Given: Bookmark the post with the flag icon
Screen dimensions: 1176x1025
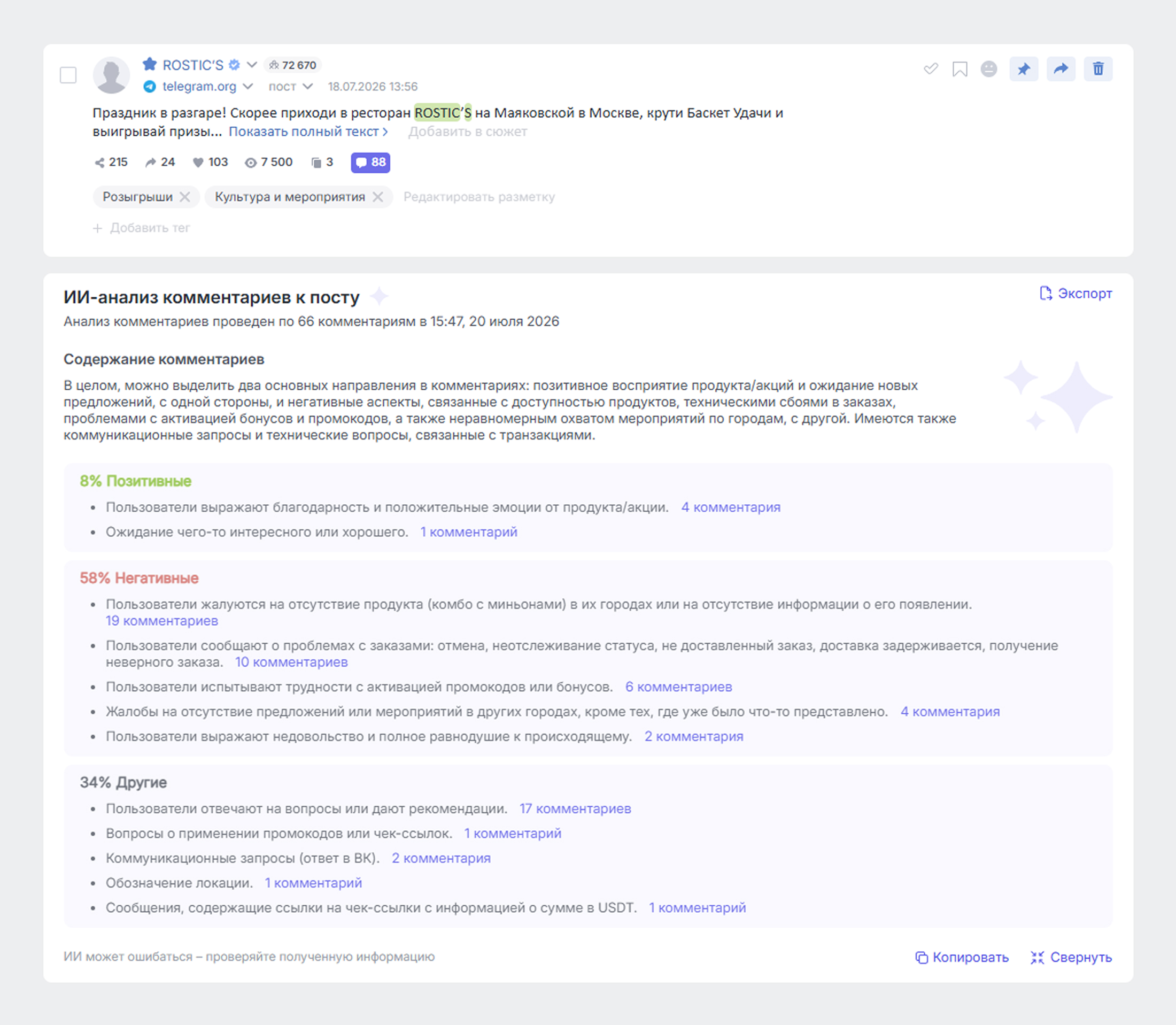Looking at the screenshot, I should [960, 69].
